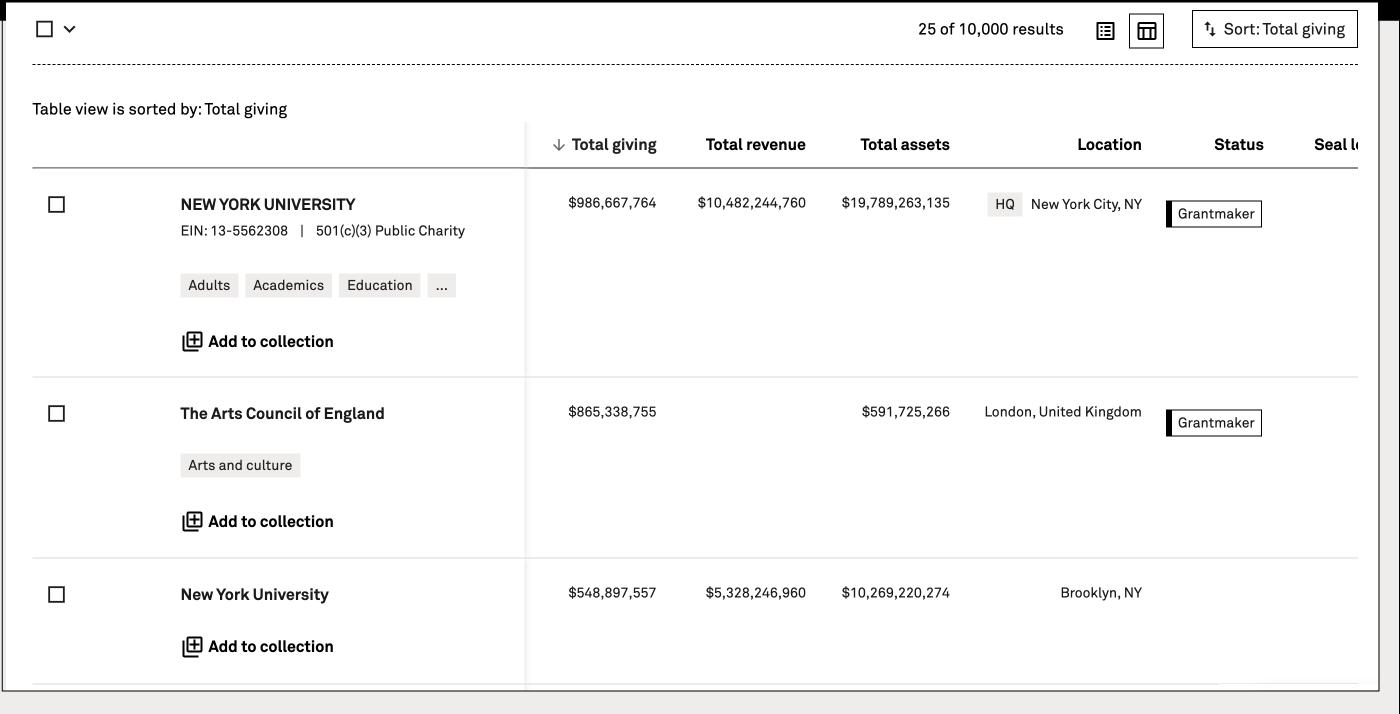Click Brooklyn, NY location text
This screenshot has width=1400, height=714.
click(1101, 593)
